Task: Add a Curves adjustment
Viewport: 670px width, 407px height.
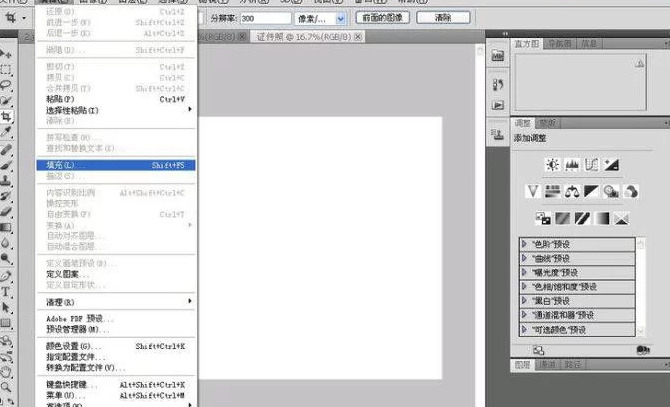Action: tap(591, 164)
